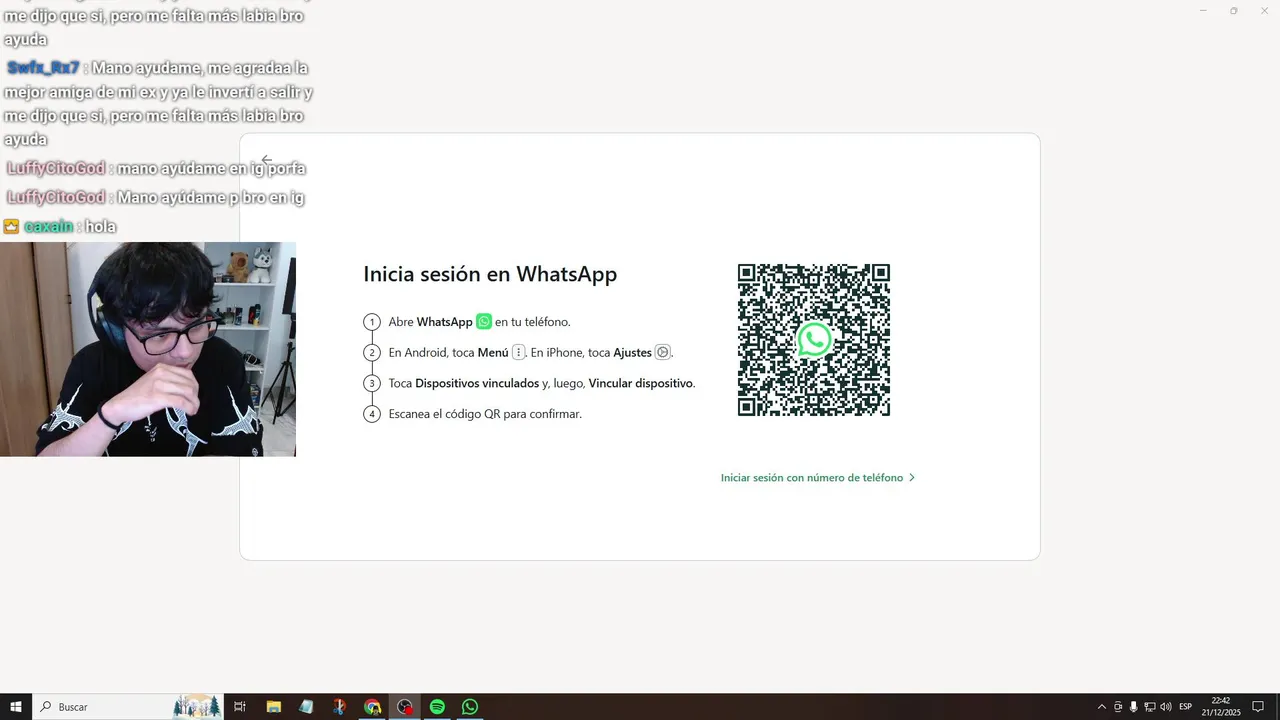Minimize the WhatsApp window

pos(1203,10)
